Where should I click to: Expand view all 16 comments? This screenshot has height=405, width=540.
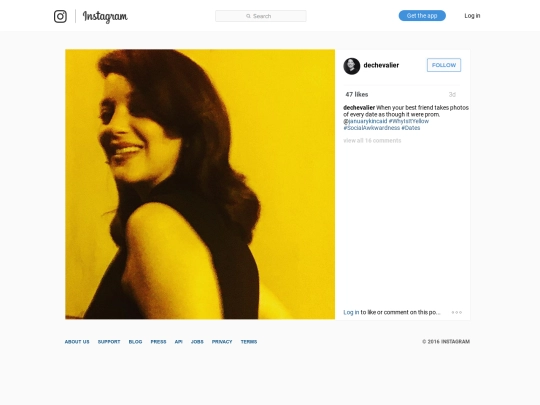[x=372, y=141]
